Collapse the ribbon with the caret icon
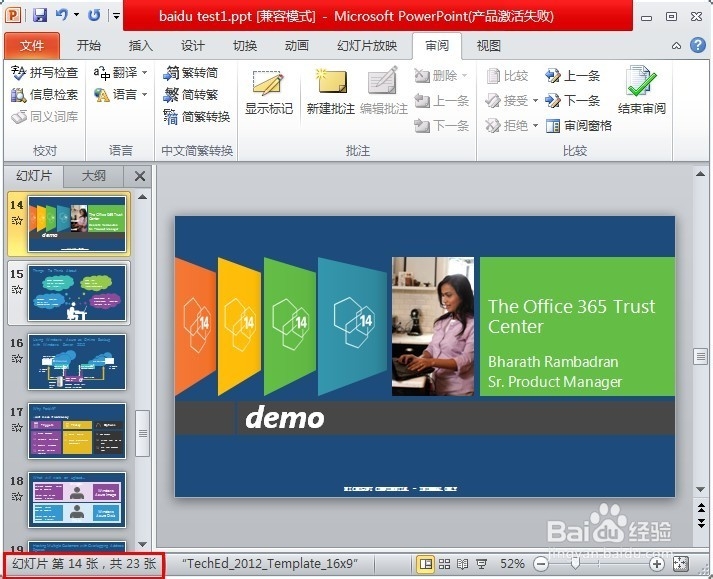This screenshot has width=713, height=579. coord(677,45)
